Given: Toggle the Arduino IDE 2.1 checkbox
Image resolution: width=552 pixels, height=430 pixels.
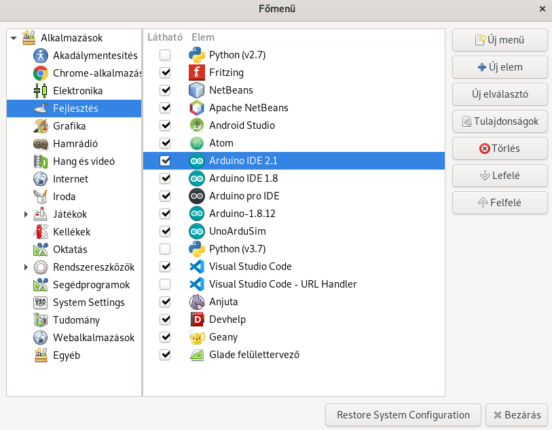Looking at the screenshot, I should pos(165,161).
